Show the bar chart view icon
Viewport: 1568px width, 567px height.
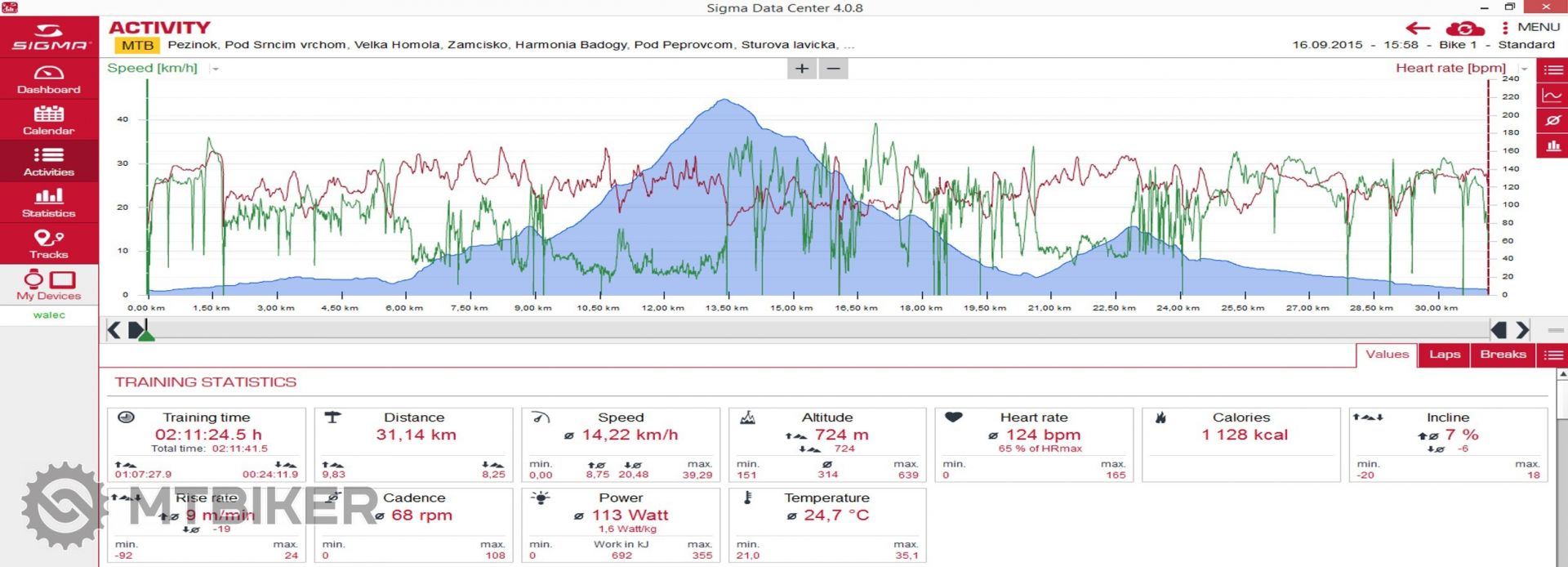[x=1552, y=146]
